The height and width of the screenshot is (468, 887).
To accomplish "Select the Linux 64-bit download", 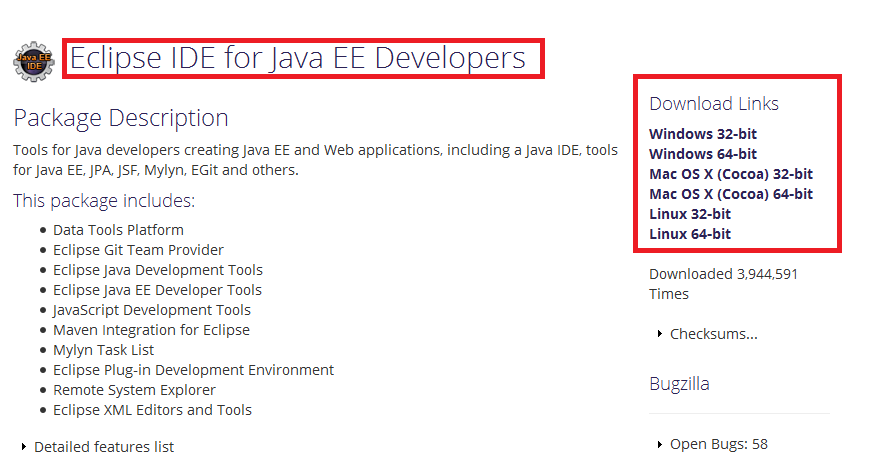I will coord(690,234).
